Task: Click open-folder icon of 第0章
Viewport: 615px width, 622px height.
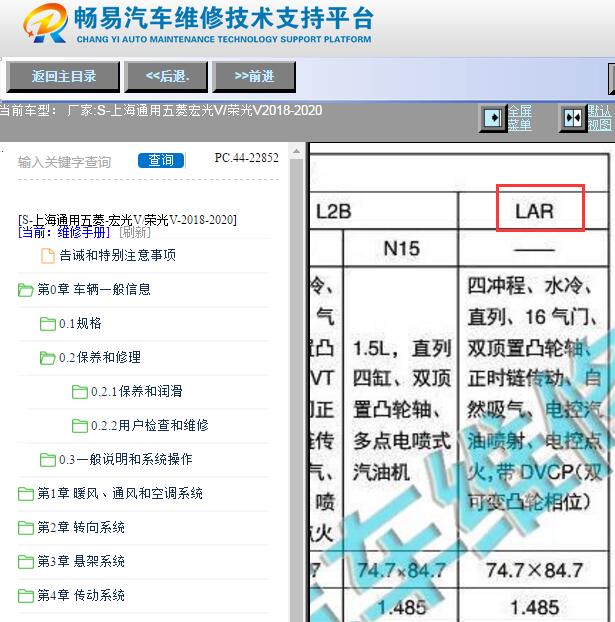Action: coord(25,290)
